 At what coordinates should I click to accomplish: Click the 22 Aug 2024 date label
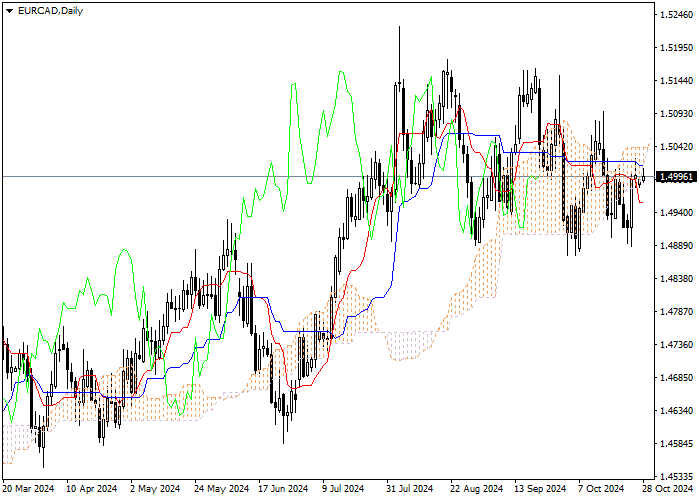[x=476, y=489]
